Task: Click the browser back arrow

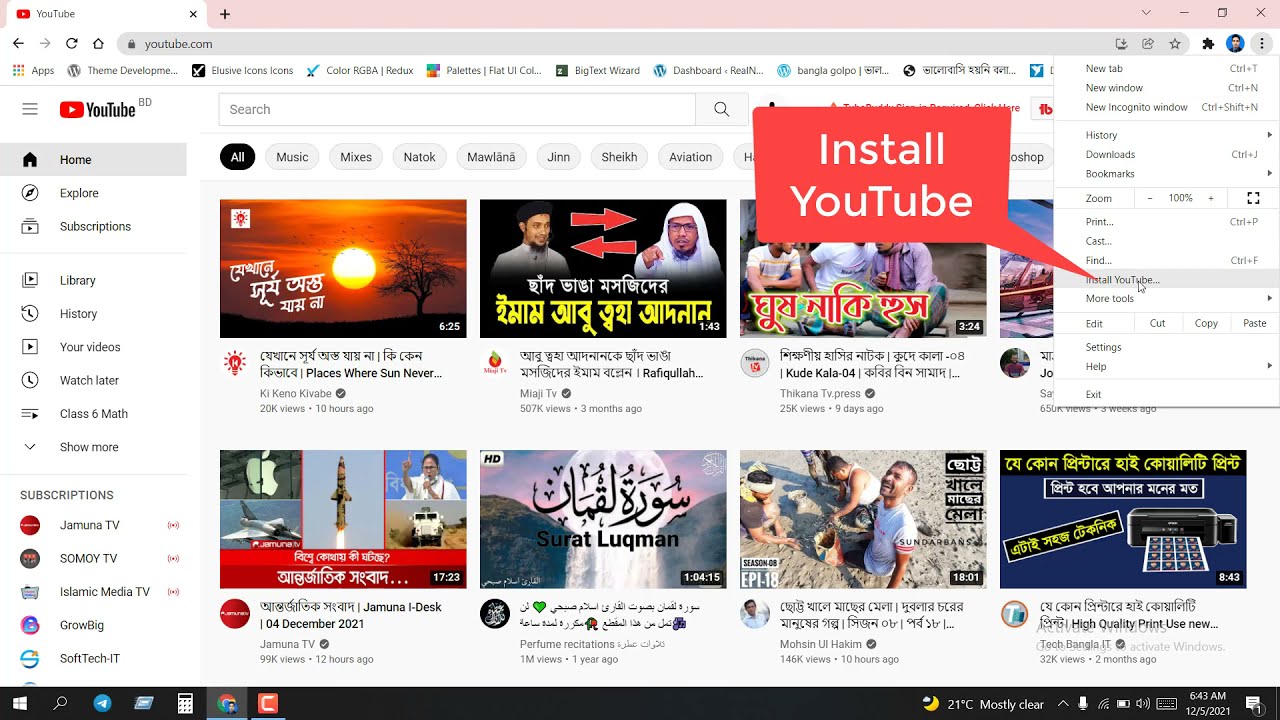Action: click(18, 44)
